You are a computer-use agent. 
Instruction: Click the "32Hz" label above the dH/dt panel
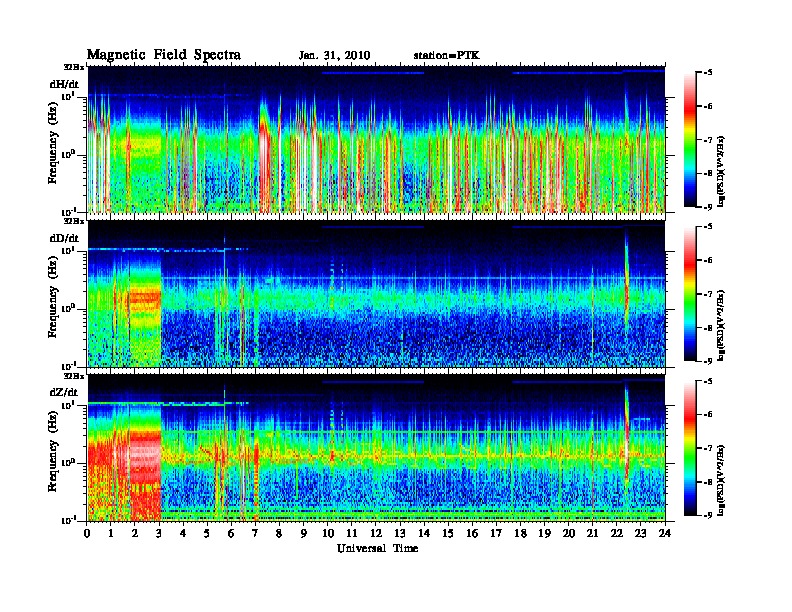click(74, 67)
